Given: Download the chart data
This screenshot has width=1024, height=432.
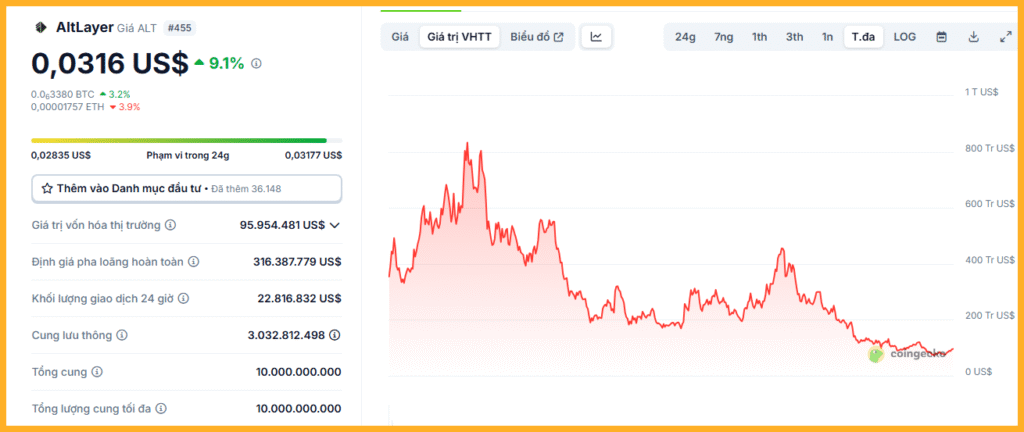Looking at the screenshot, I should [973, 37].
